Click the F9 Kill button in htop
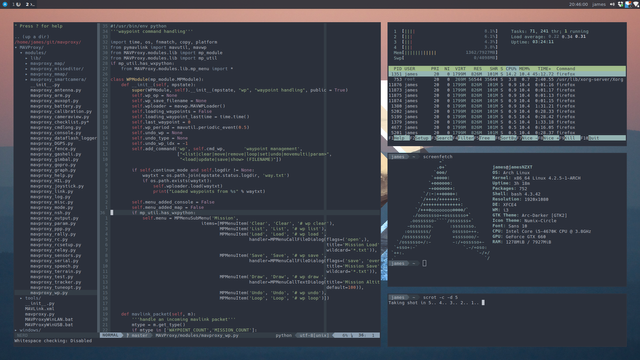The width and height of the screenshot is (640, 360). point(571,138)
